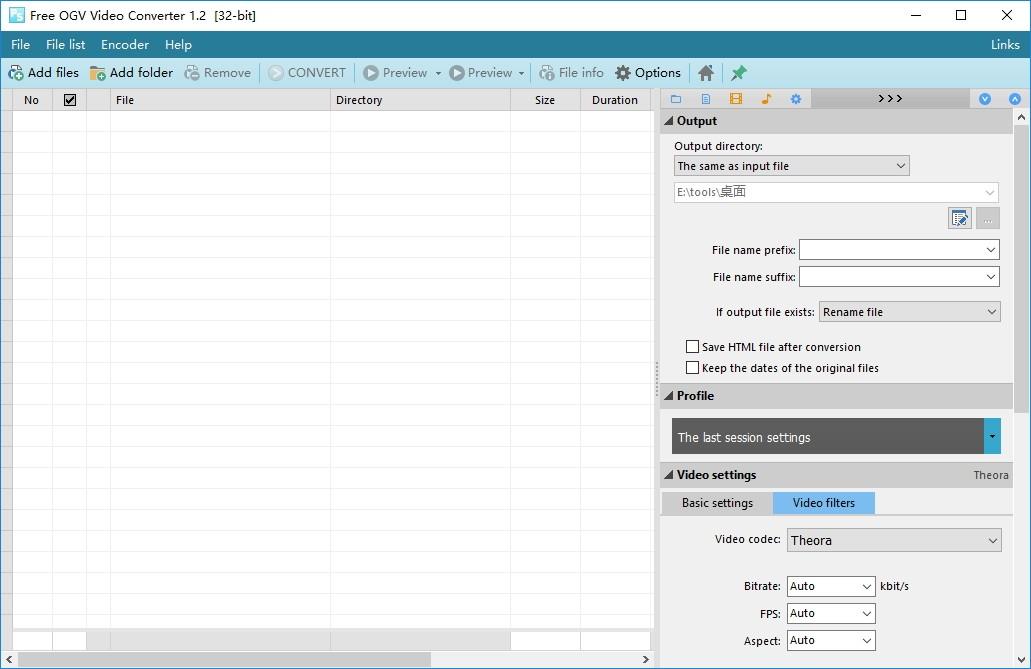Switch to the Video filters tab

824,503
